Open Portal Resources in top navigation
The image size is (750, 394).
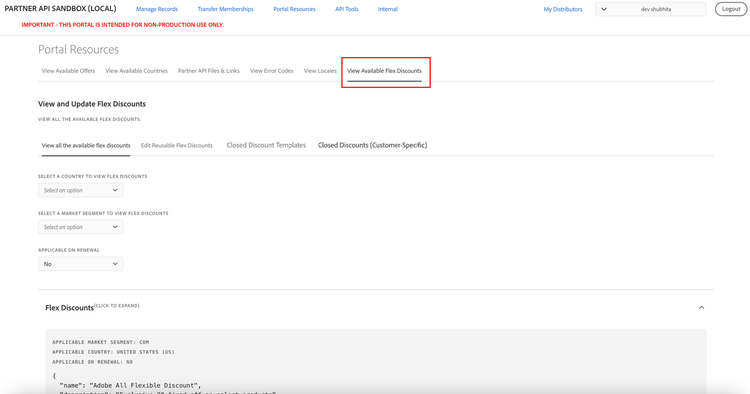[294, 9]
